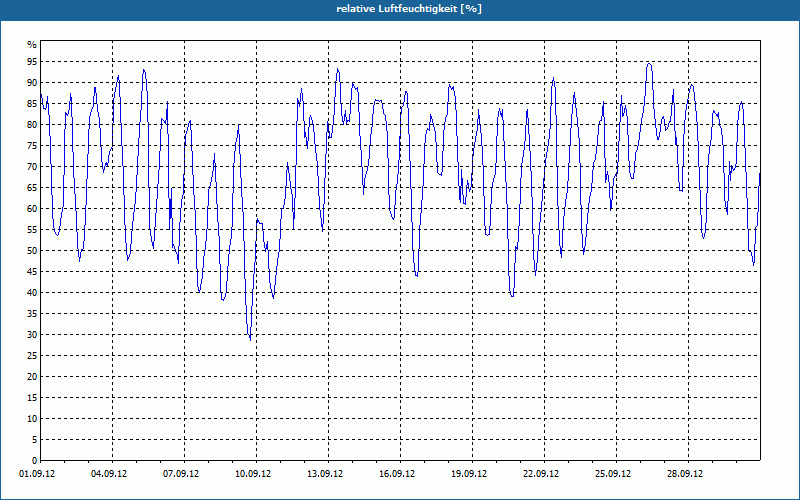800x500 pixels.
Task: Select the date label '28.09.12'
Action: point(685,474)
